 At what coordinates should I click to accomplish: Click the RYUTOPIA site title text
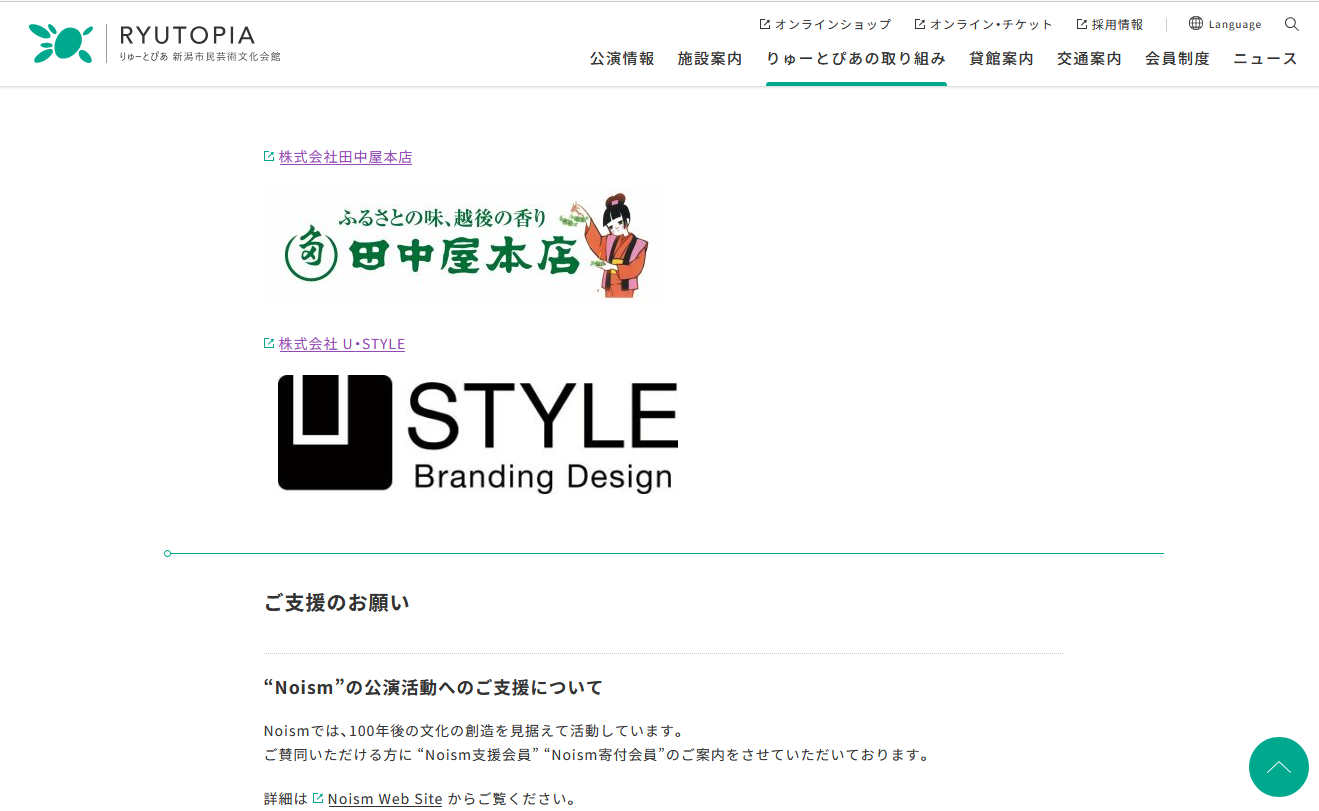tap(187, 36)
